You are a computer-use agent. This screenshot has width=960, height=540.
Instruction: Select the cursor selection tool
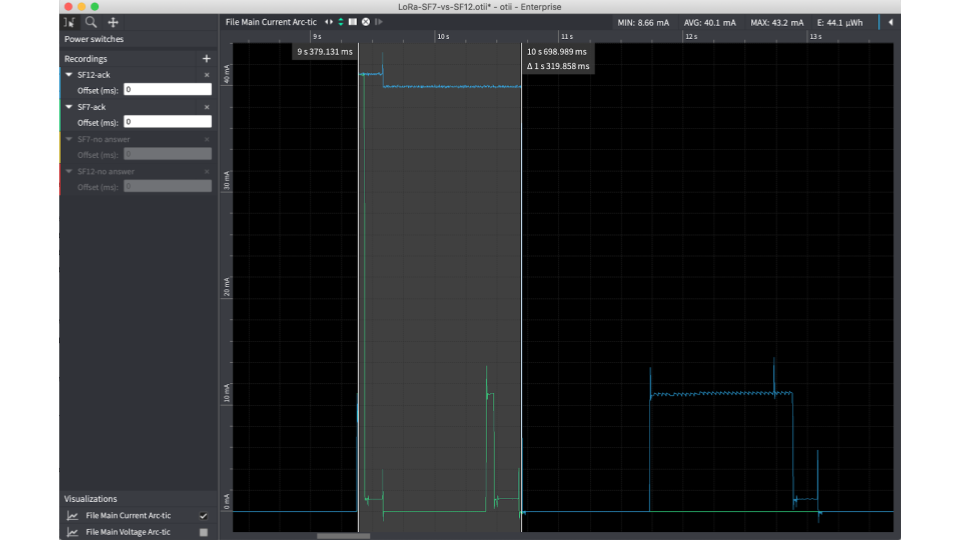(69, 22)
